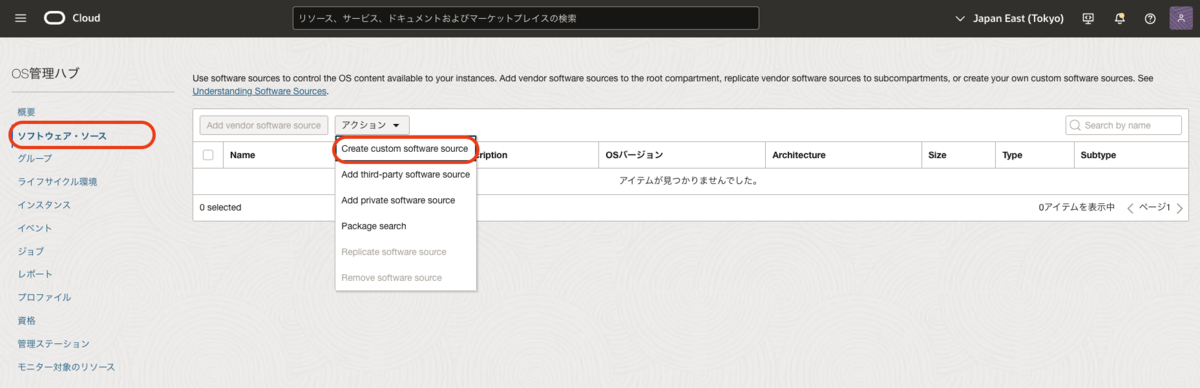Screen dimensions: 1200x388
Task: Open the Japan East (Tokyo) region selector
Action: pyautogui.click(x=1010, y=18)
